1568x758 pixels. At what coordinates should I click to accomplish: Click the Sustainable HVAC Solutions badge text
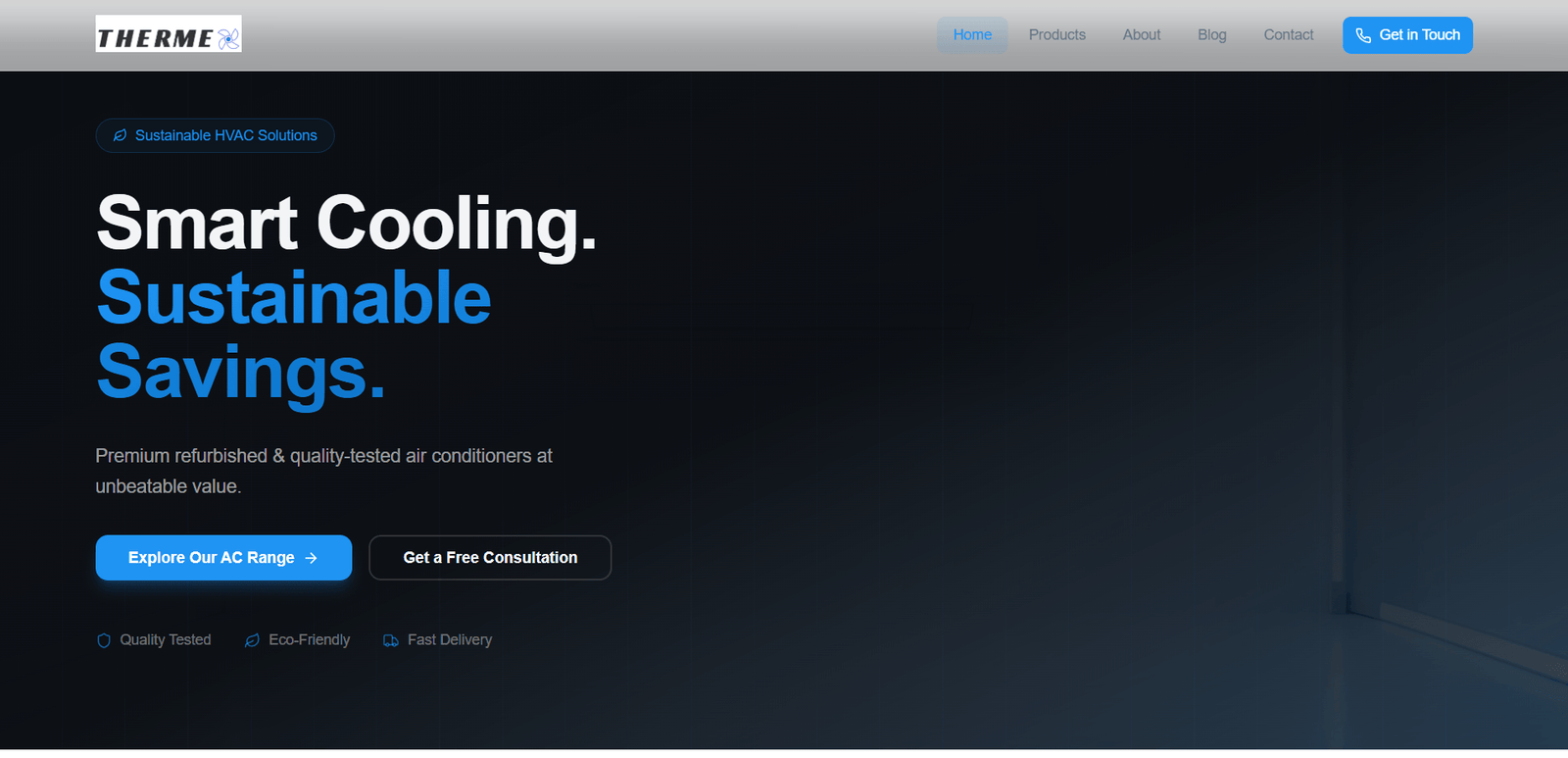225,135
